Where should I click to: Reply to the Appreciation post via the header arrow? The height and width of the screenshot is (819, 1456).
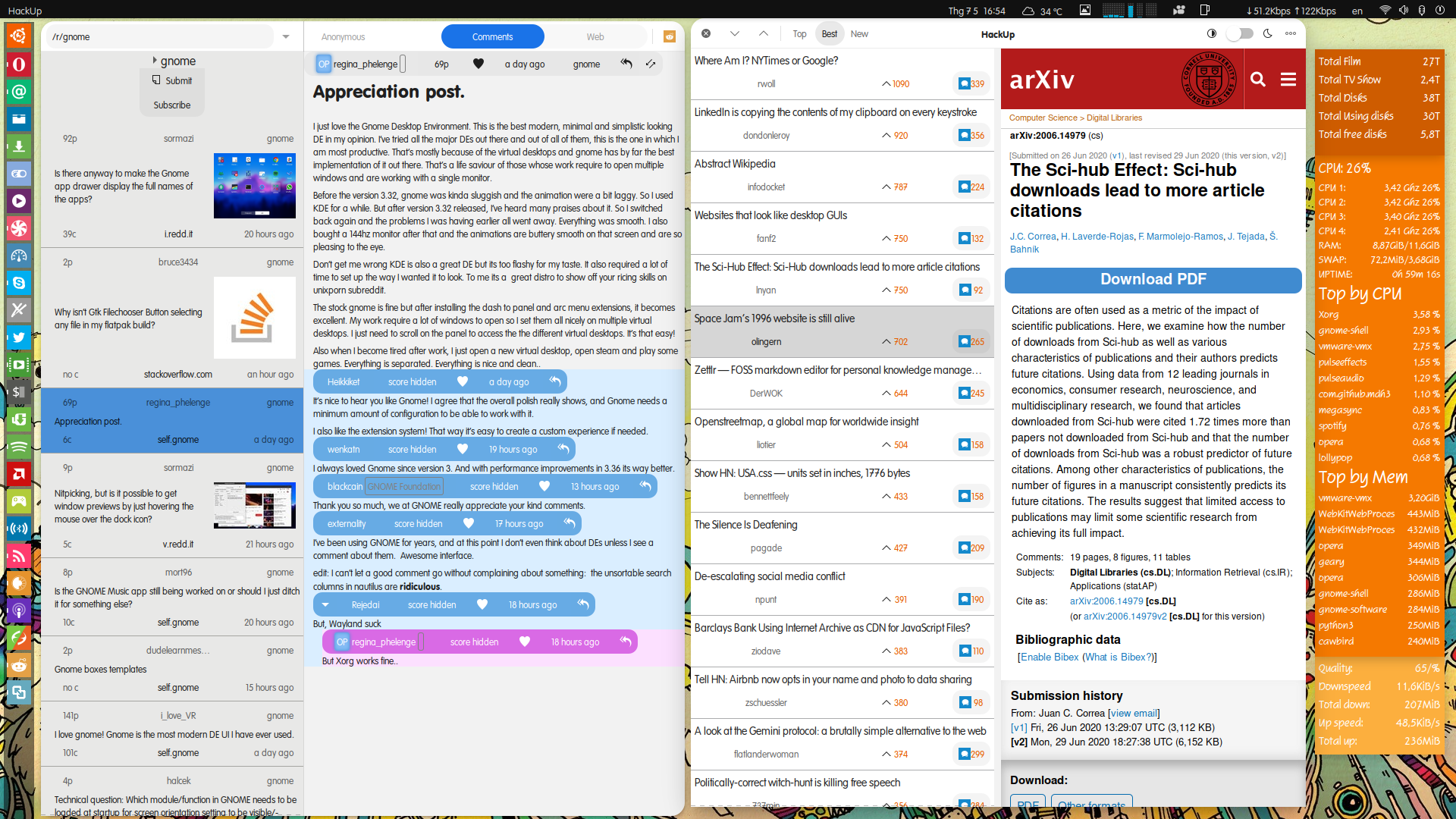coord(626,64)
